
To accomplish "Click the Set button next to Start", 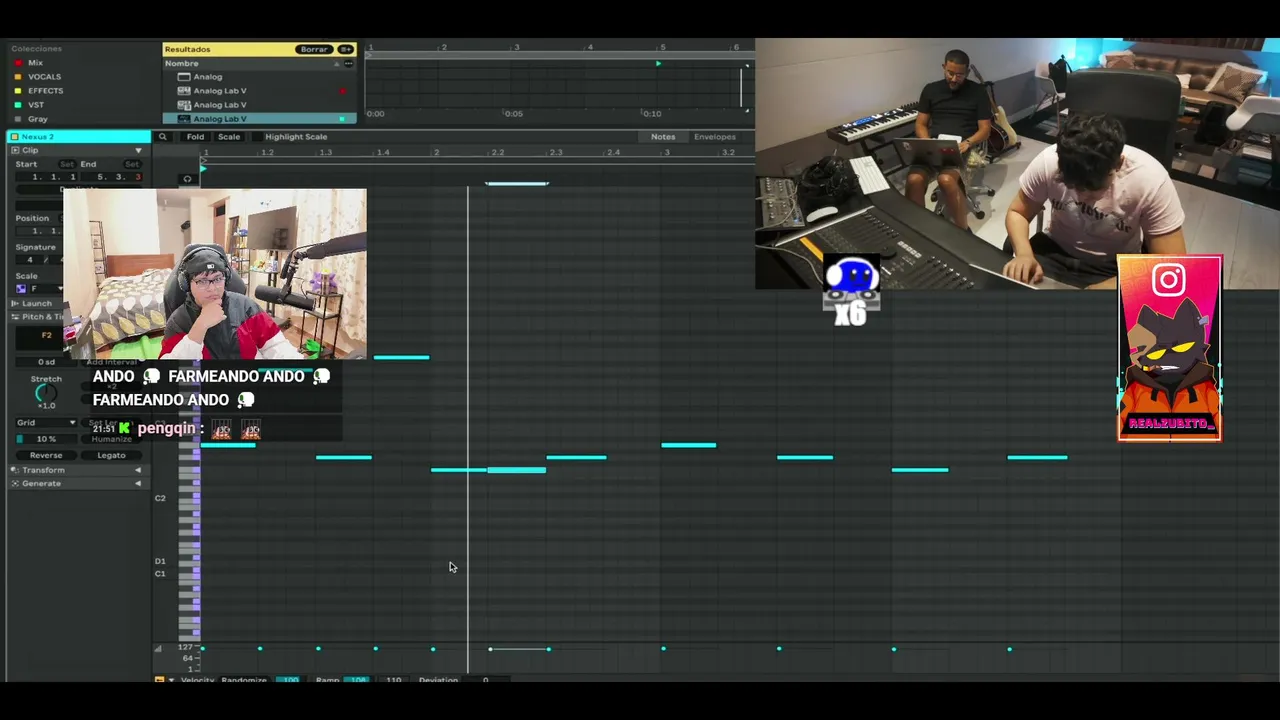I will point(66,164).
